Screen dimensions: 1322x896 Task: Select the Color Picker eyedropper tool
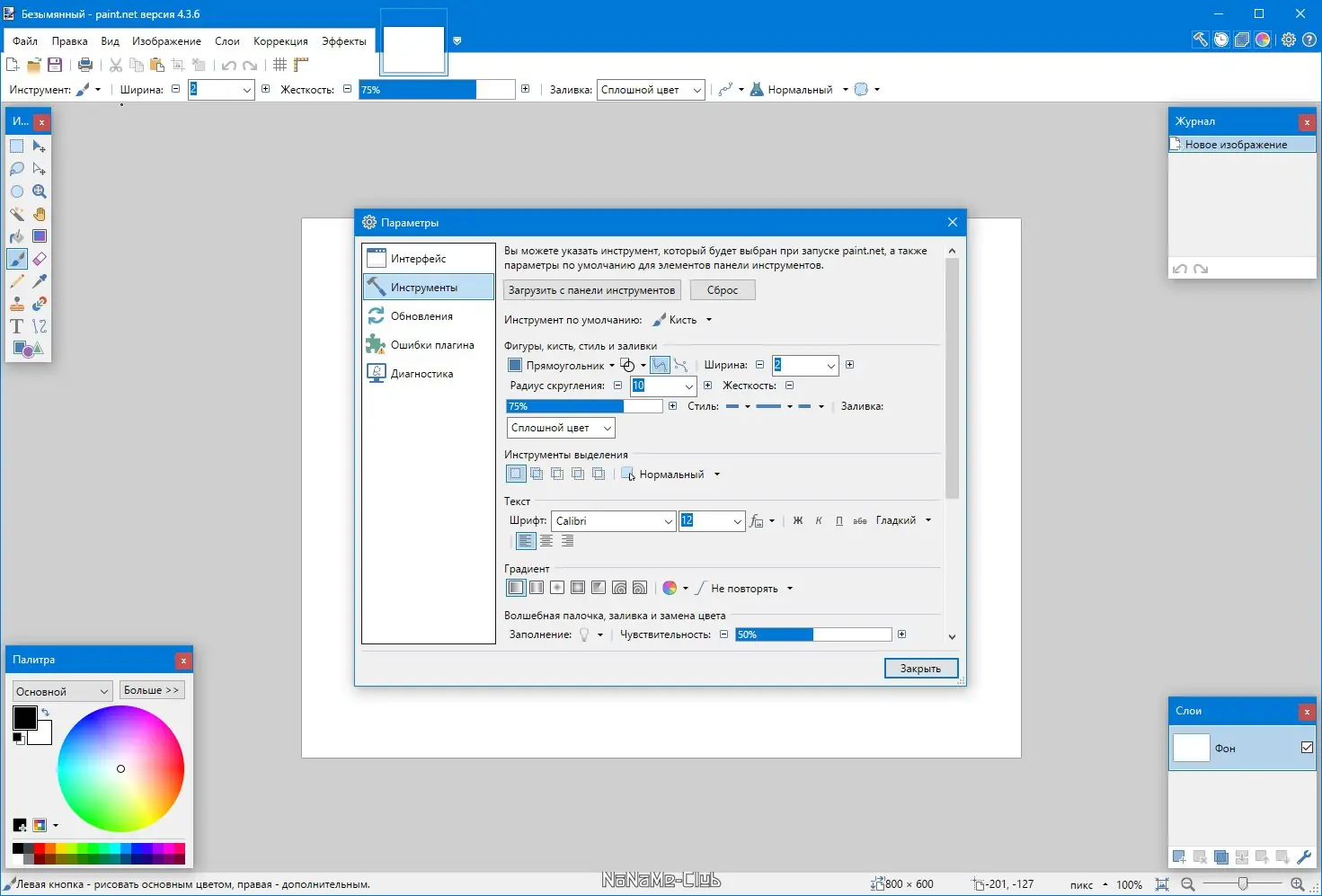[x=40, y=281]
